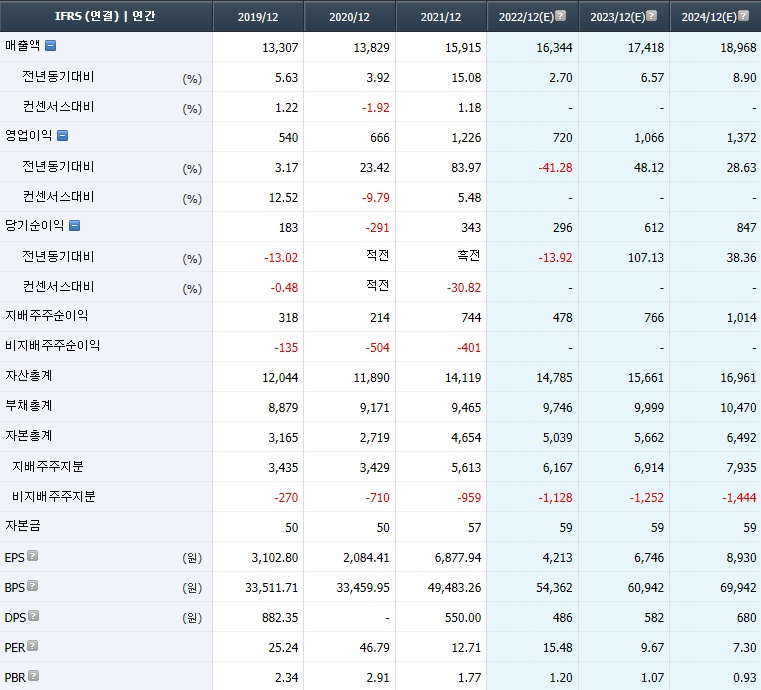Click the BPS value 33,511.71

point(271,588)
